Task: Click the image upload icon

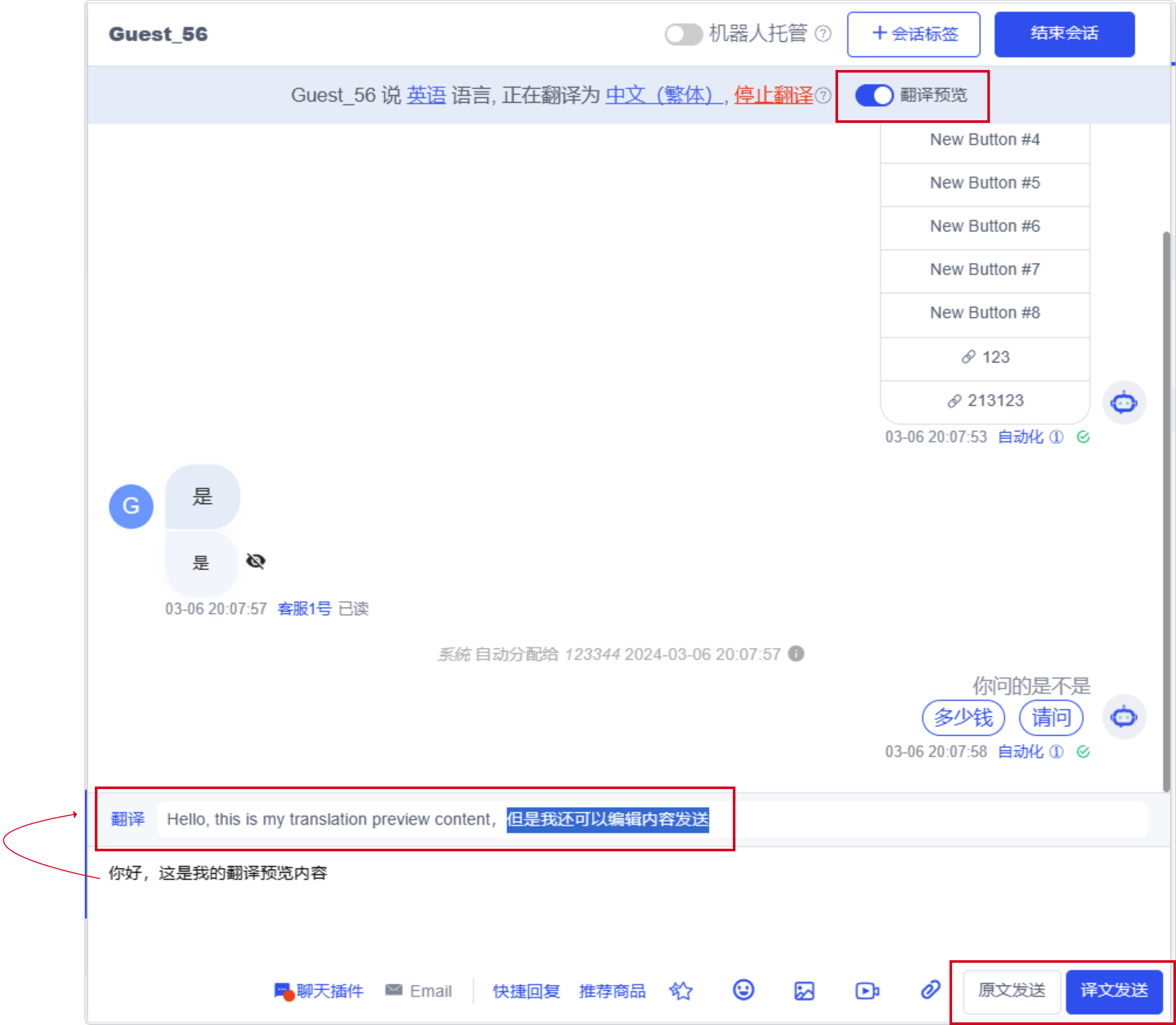Action: [804, 991]
